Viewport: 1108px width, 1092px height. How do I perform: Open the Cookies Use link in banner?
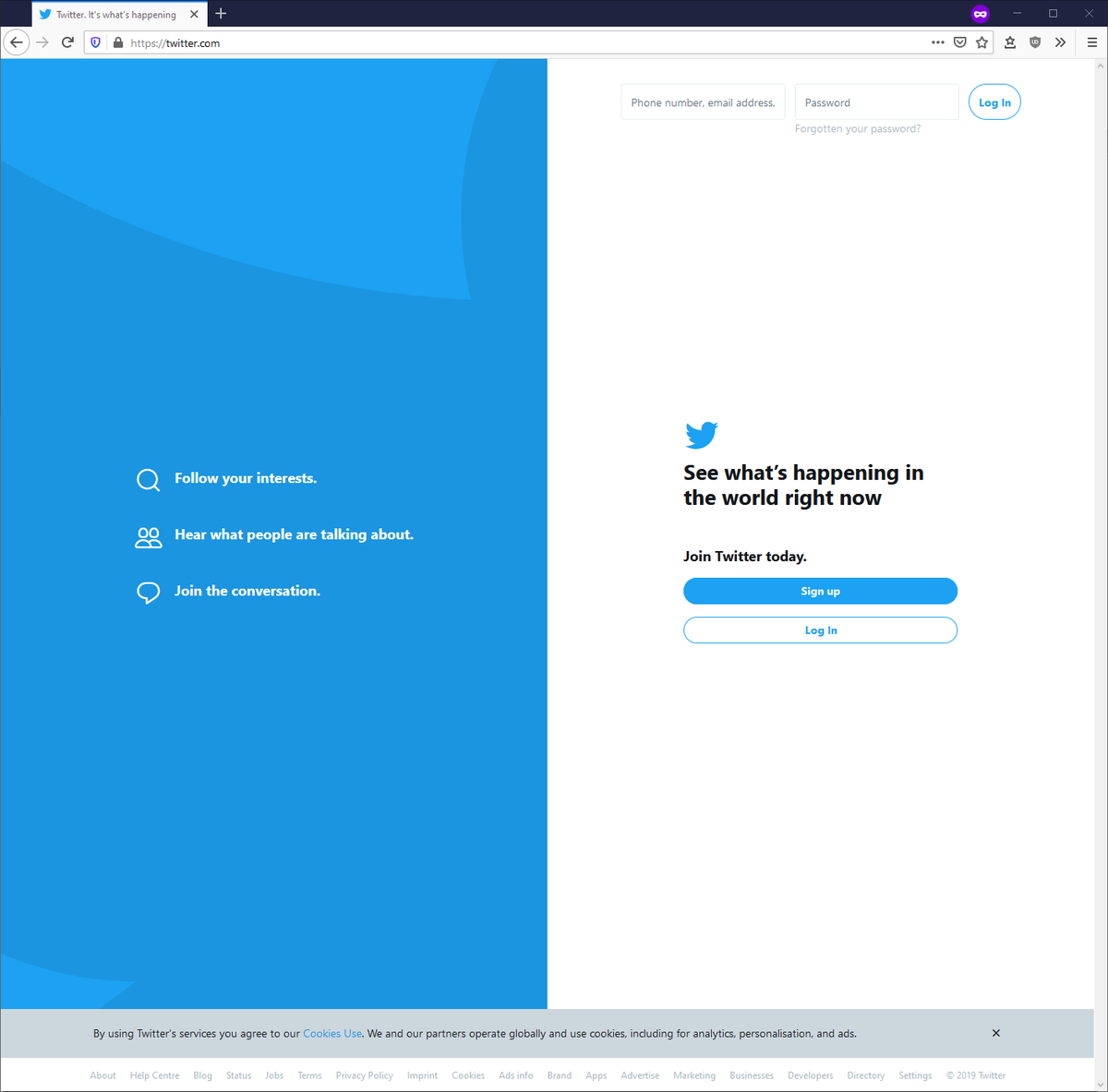coord(332,1034)
